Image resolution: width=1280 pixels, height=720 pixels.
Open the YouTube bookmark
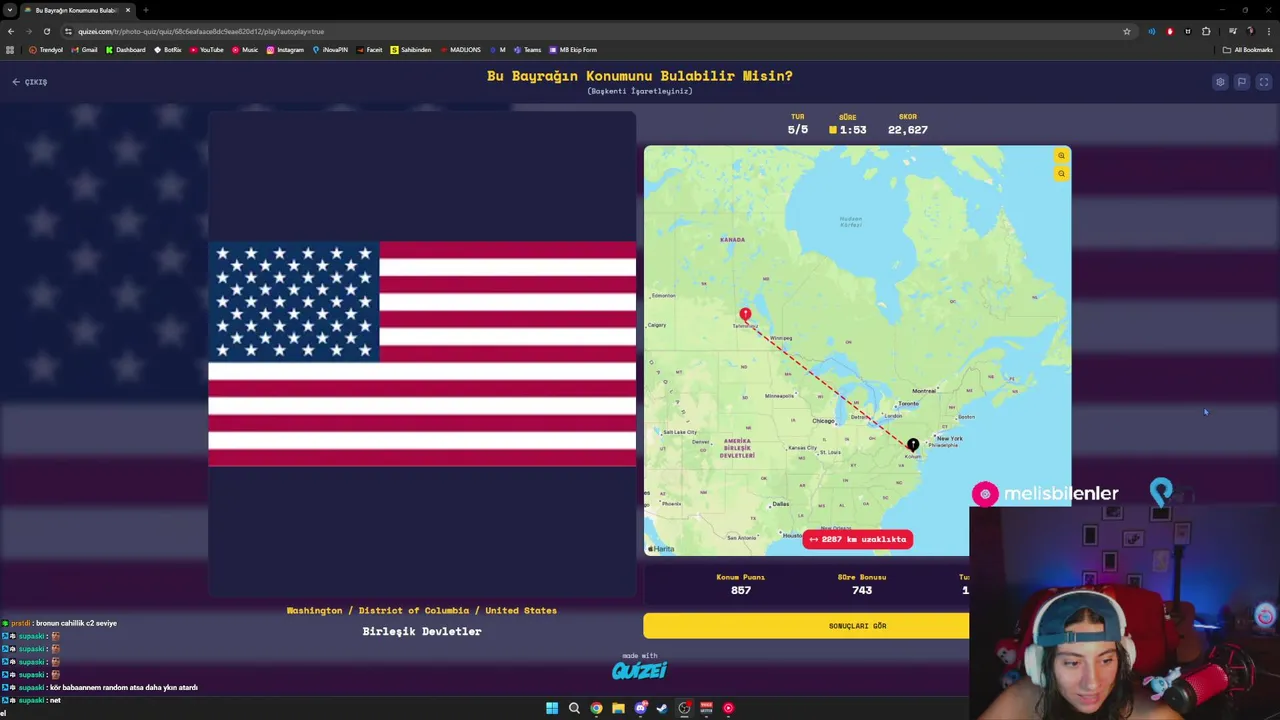pyautogui.click(x=207, y=50)
